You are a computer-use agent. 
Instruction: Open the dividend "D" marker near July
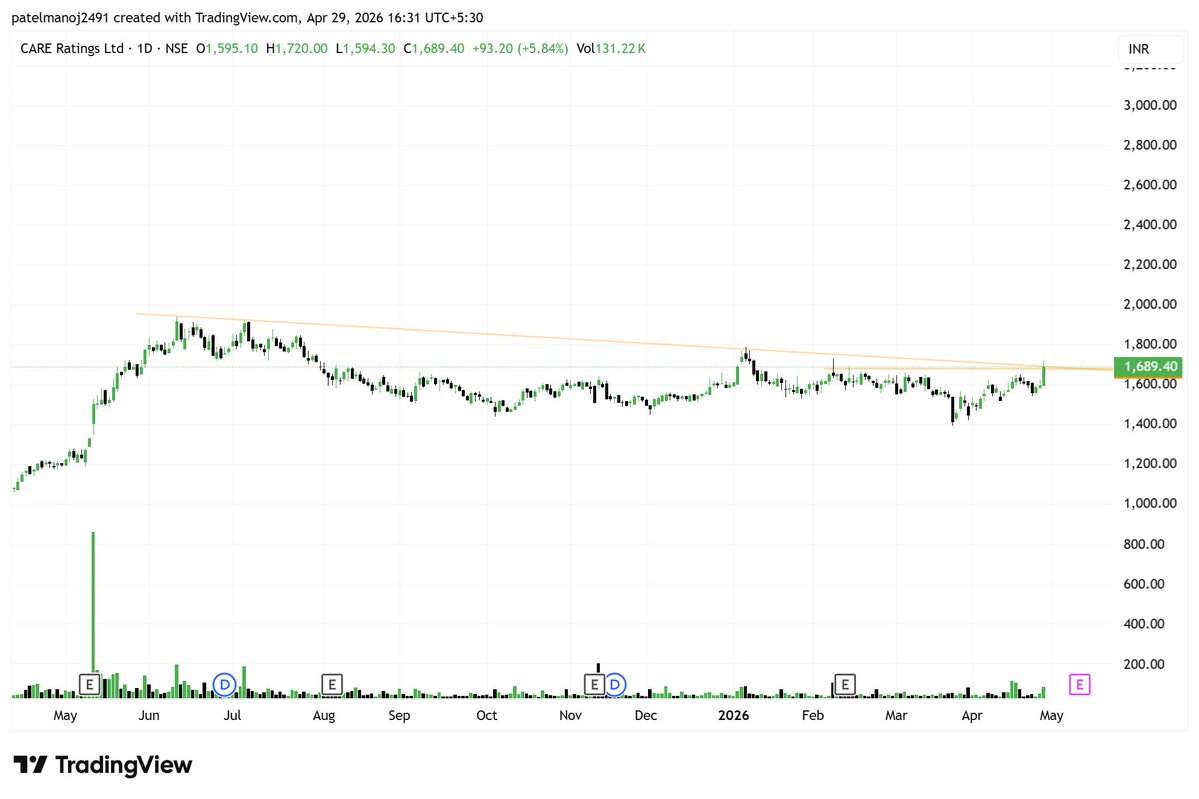pyautogui.click(x=225, y=684)
